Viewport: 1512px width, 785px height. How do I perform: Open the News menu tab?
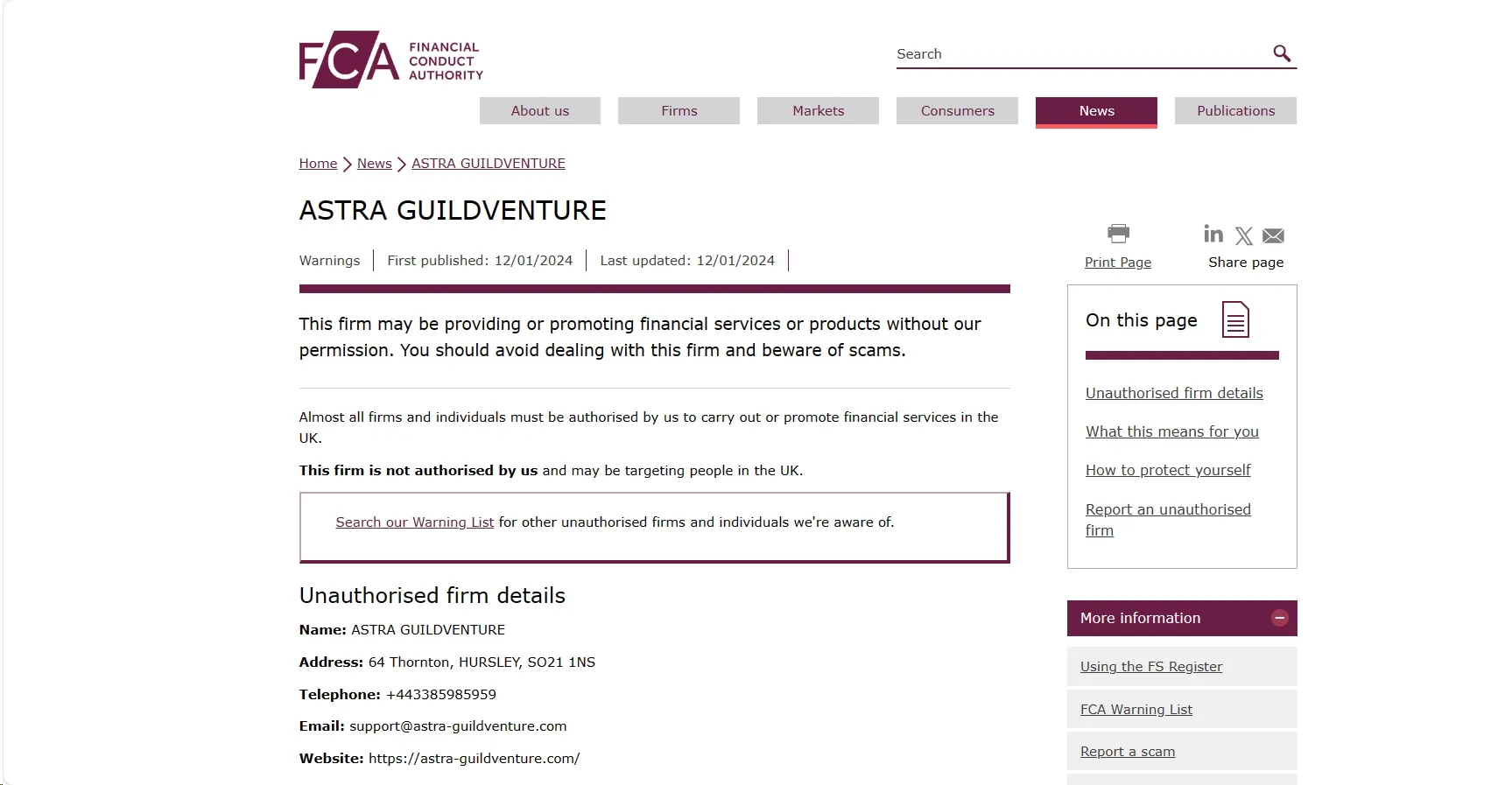[1096, 111]
